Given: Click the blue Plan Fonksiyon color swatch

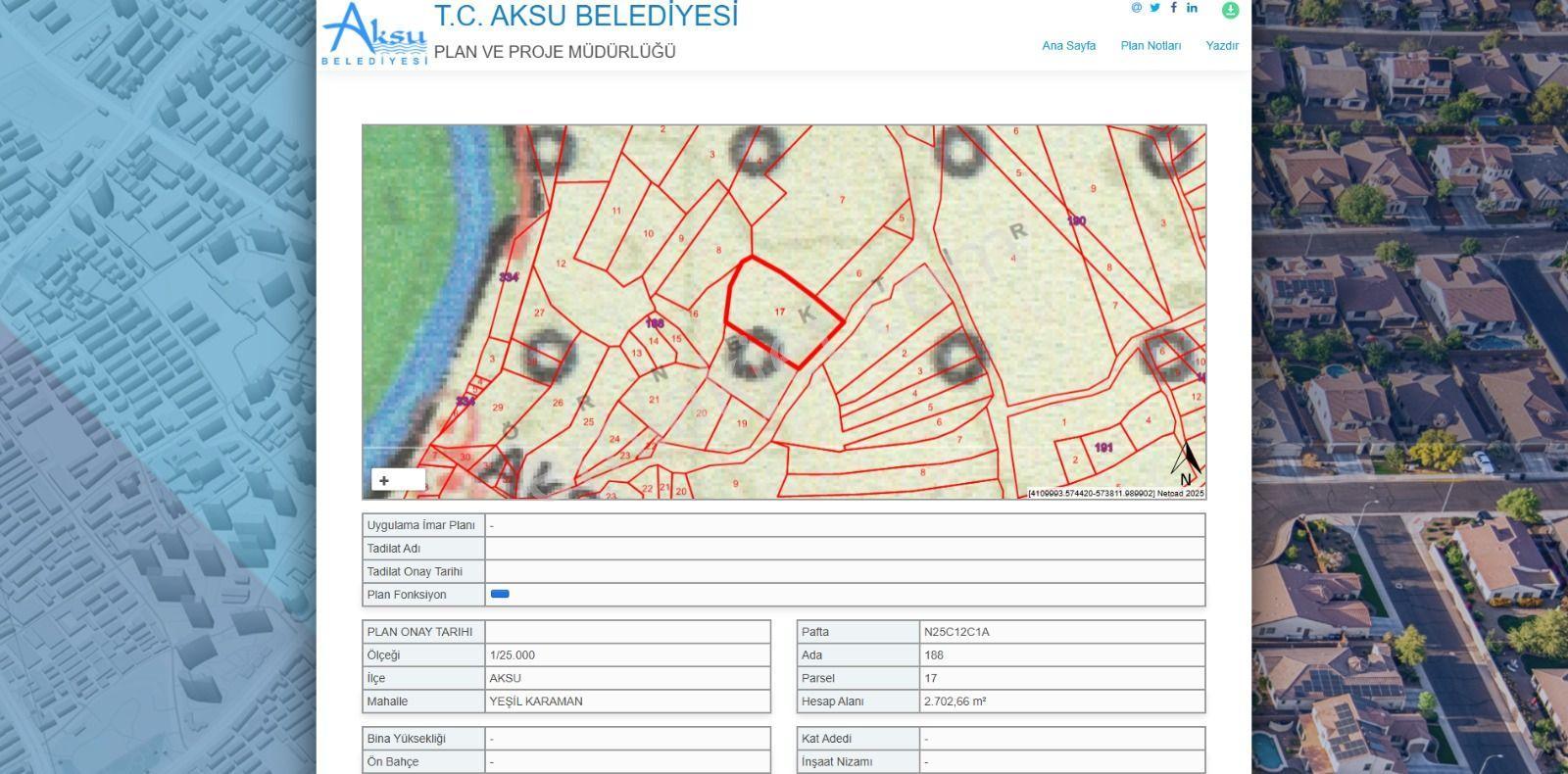Looking at the screenshot, I should (500, 594).
